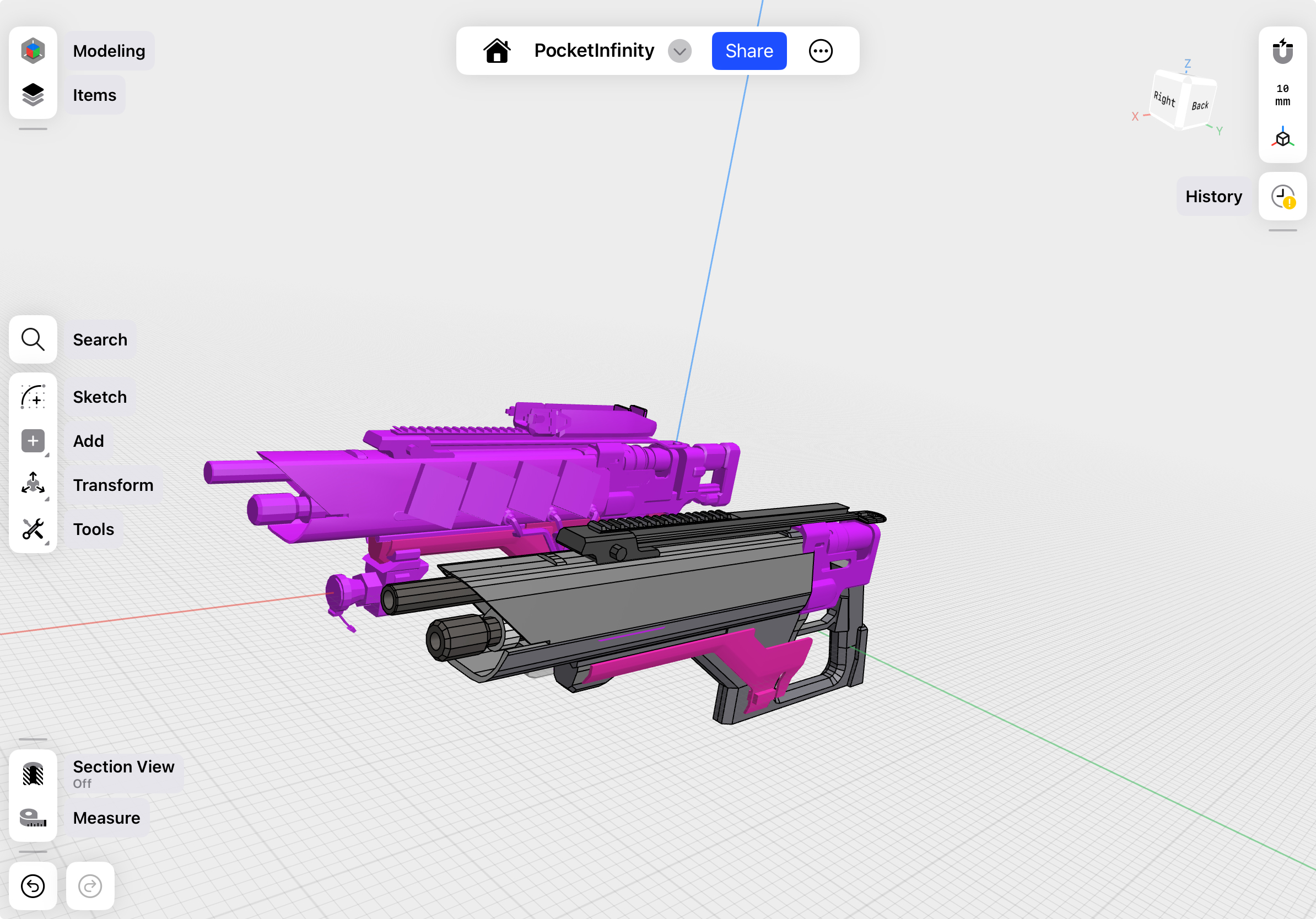Select the Sketch tool icon
Image resolution: width=1316 pixels, height=919 pixels.
tap(33, 397)
